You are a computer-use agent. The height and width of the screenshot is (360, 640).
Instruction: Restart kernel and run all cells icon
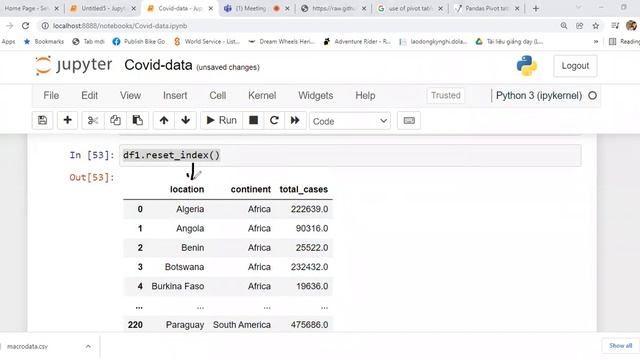[x=295, y=120]
